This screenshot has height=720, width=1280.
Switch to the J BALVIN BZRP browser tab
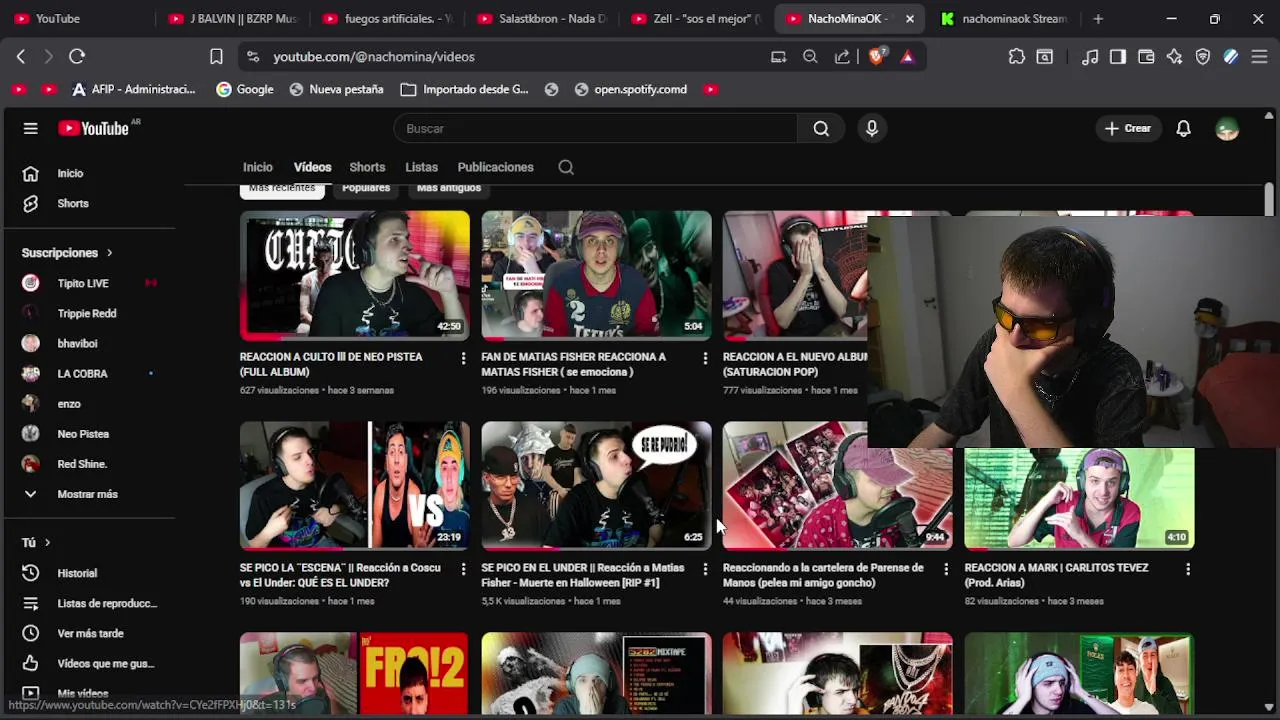pos(233,18)
